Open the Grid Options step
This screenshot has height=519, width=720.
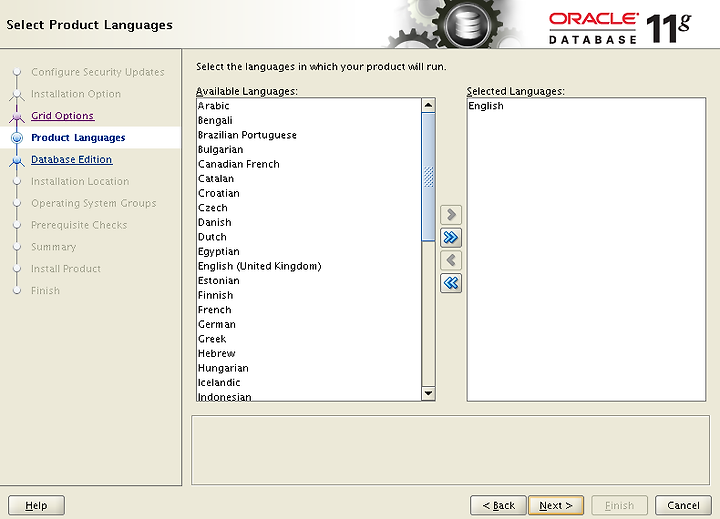pyautogui.click(x=62, y=116)
